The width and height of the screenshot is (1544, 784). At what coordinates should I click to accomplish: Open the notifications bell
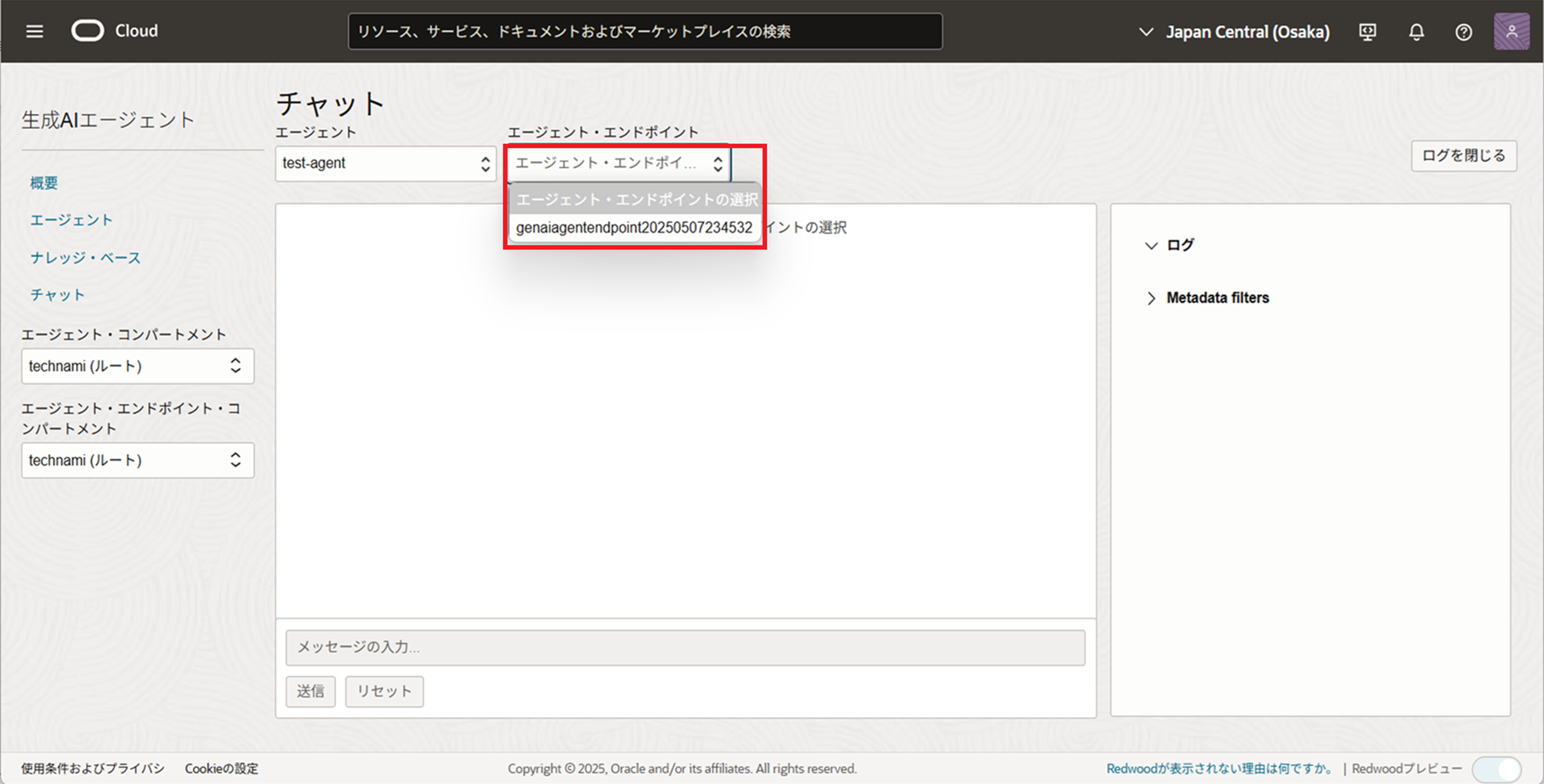point(1416,32)
